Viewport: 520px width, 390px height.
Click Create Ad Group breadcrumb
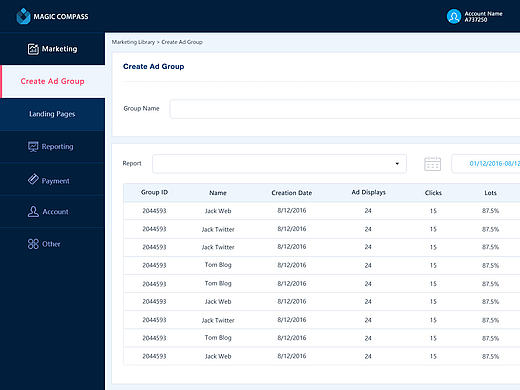(182, 42)
